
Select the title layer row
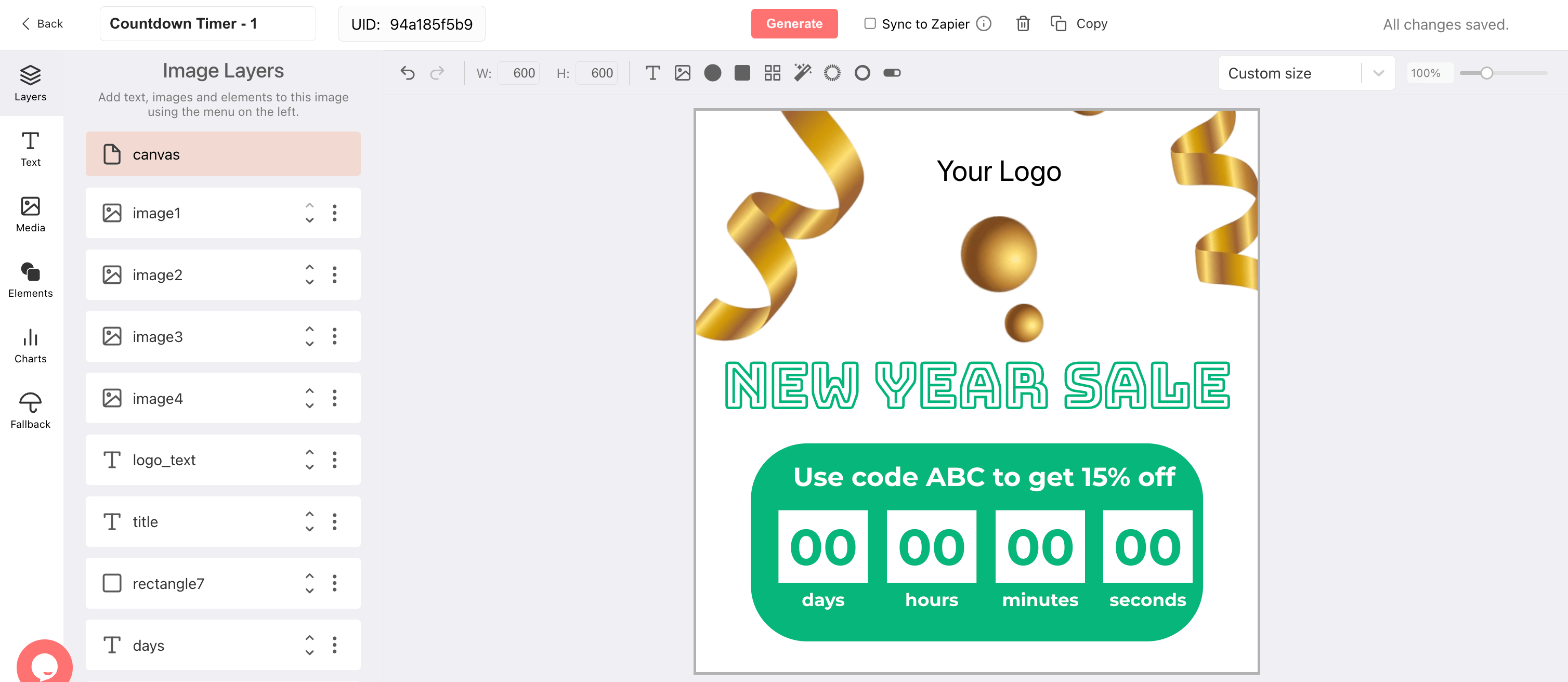coord(224,522)
